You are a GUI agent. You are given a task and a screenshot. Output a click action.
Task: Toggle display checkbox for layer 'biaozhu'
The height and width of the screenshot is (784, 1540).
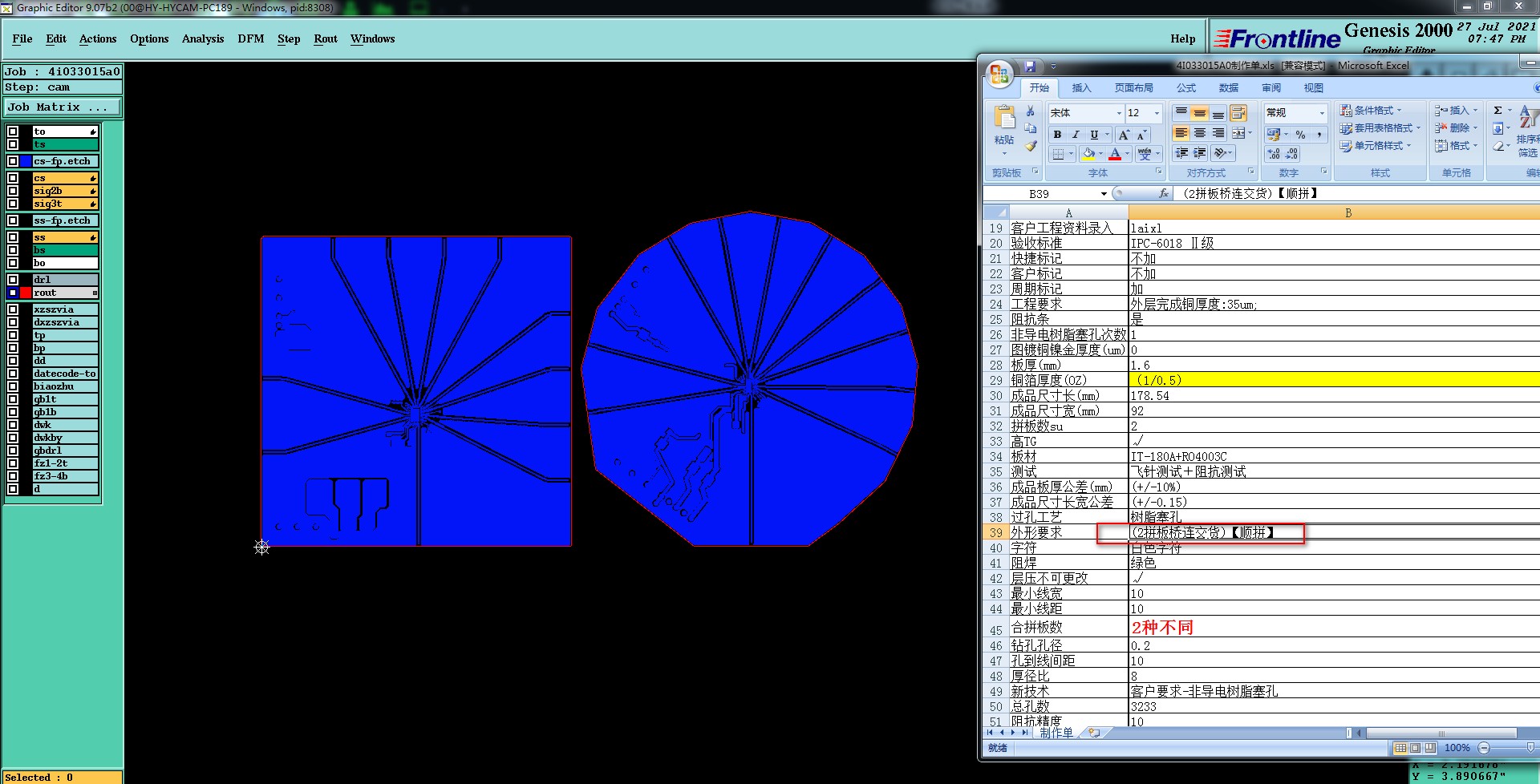(x=13, y=386)
